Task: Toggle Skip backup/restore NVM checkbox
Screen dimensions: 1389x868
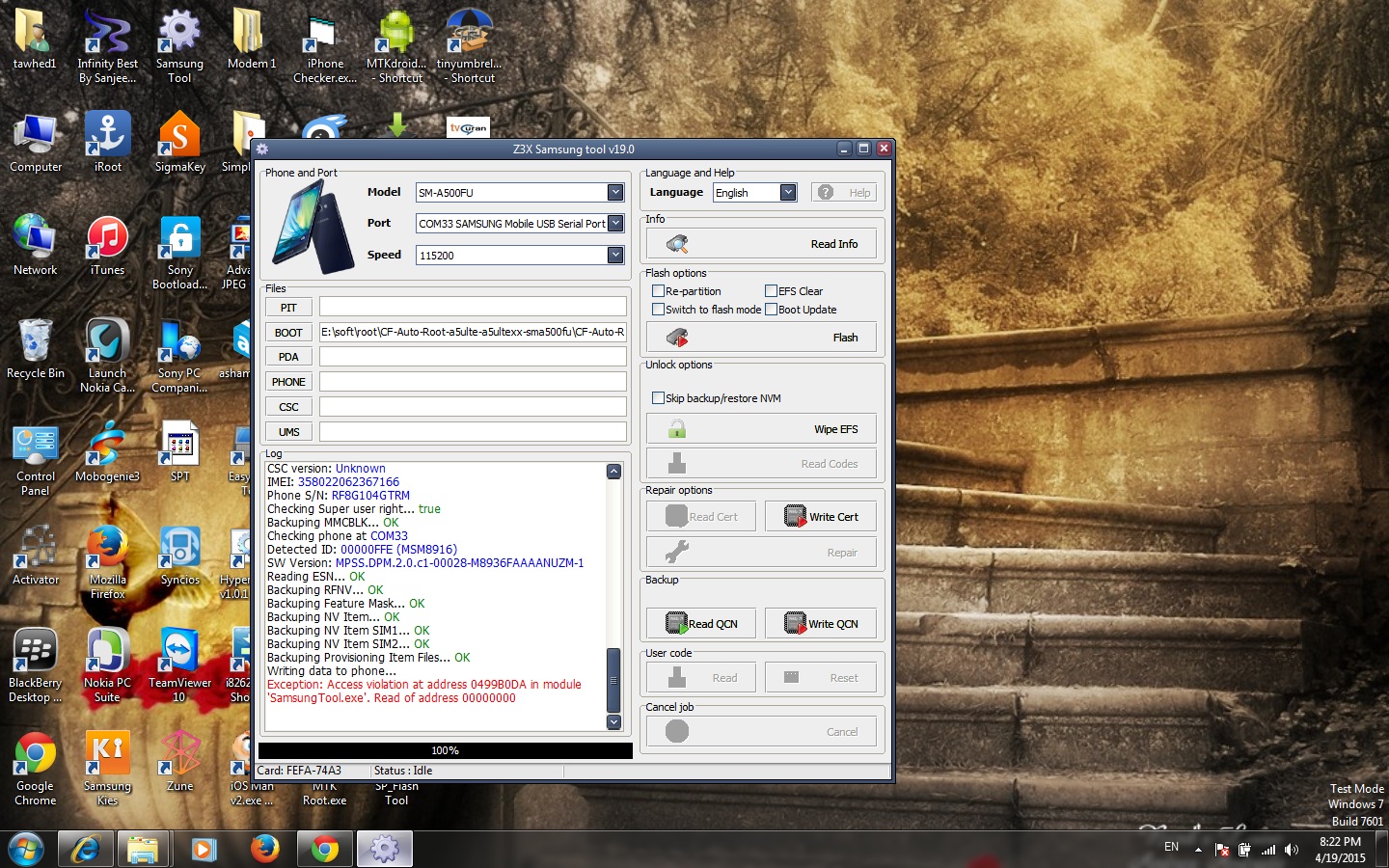Action: tap(658, 398)
